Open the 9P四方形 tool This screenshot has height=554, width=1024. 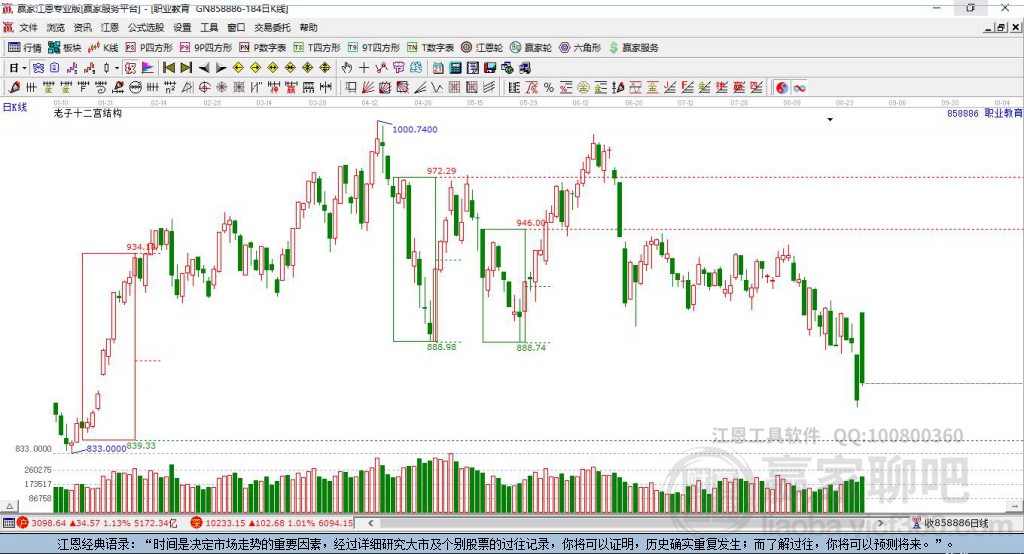[206, 48]
